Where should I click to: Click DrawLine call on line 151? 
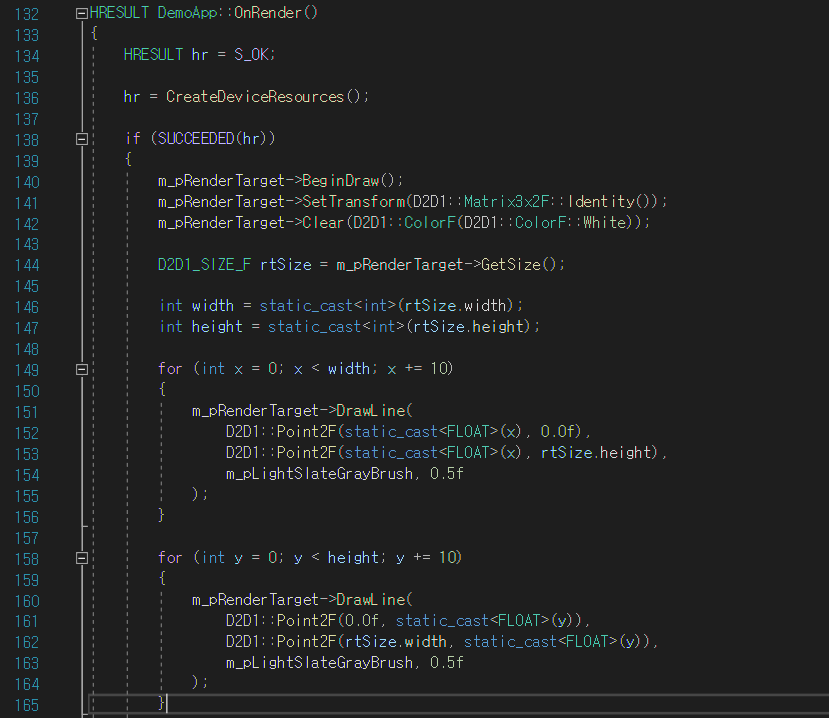[x=371, y=411]
